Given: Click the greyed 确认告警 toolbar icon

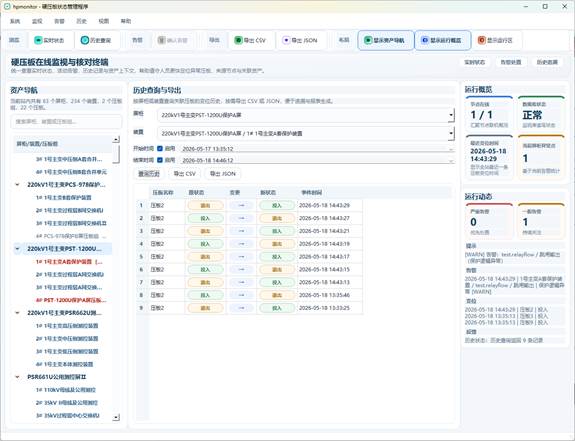Looking at the screenshot, I should pos(161,40).
